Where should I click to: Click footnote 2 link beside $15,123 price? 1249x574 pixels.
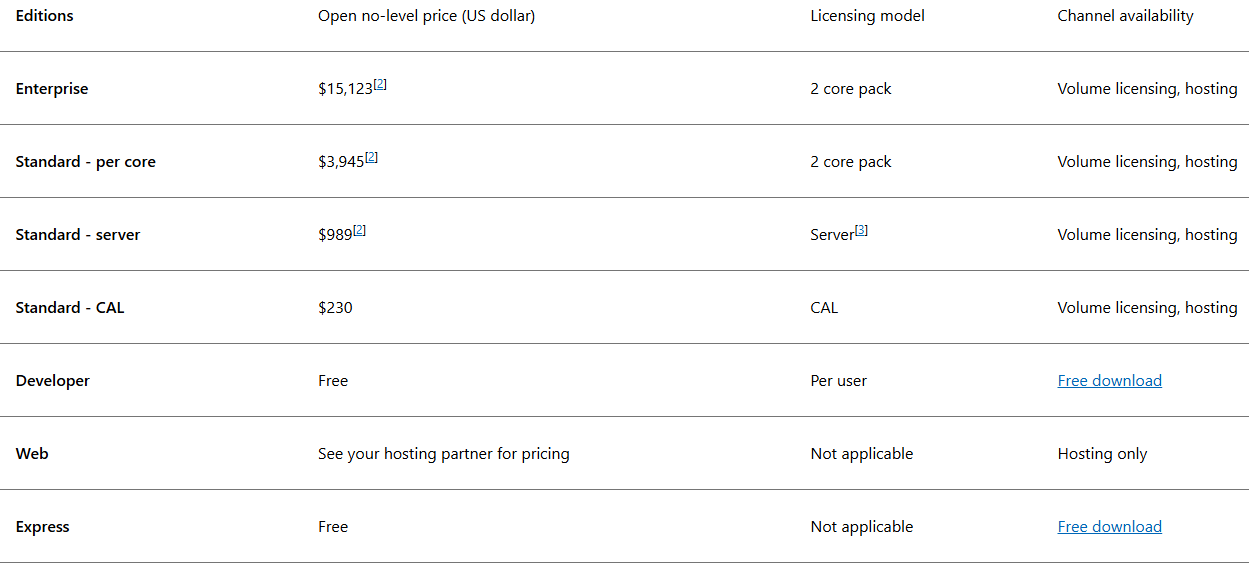(x=381, y=85)
